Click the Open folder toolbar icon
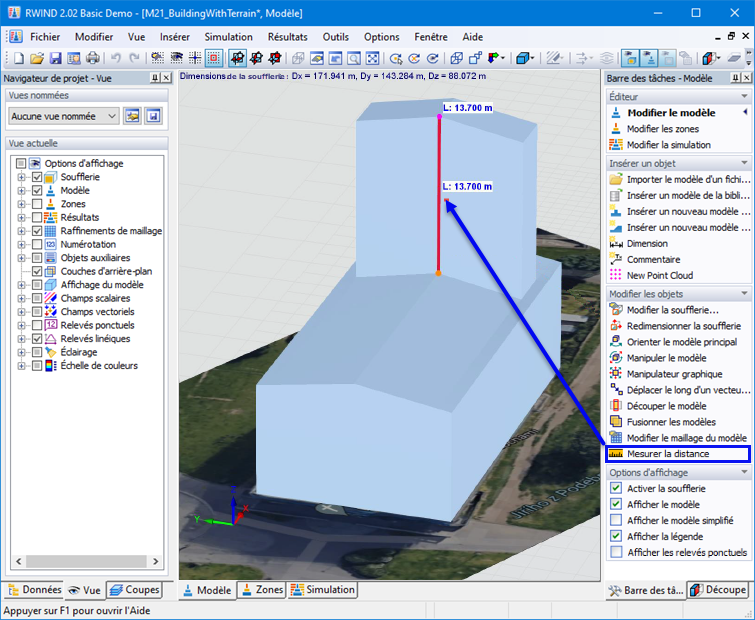This screenshot has width=755, height=620. 37,58
